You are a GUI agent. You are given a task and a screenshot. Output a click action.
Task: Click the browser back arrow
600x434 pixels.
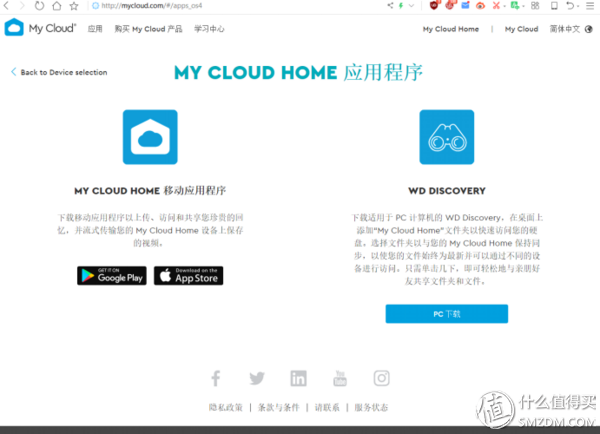click(7, 6)
